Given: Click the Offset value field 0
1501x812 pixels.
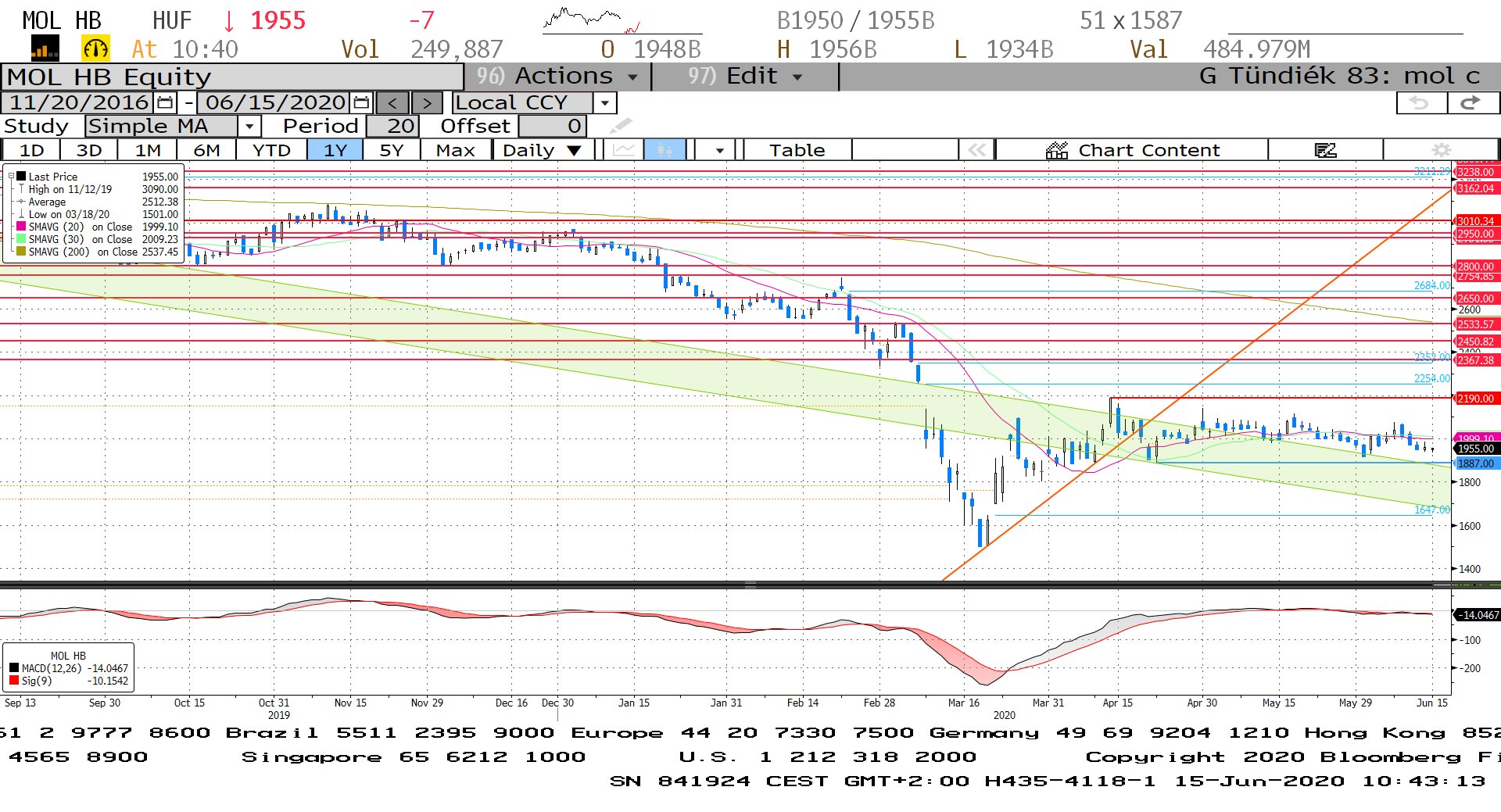Looking at the screenshot, I should [552, 127].
